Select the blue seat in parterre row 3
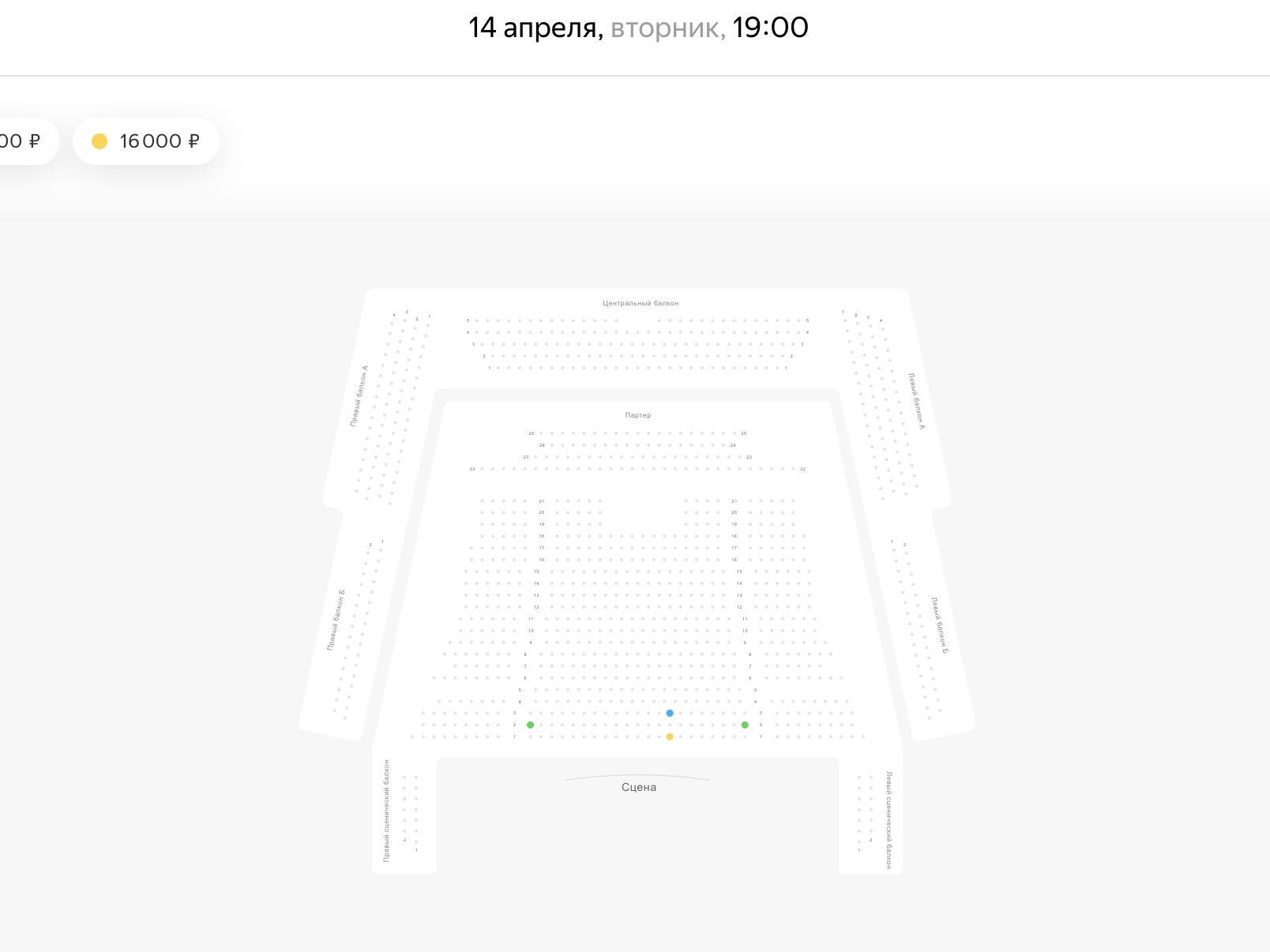Screen dimensions: 1270x952 point(670,713)
